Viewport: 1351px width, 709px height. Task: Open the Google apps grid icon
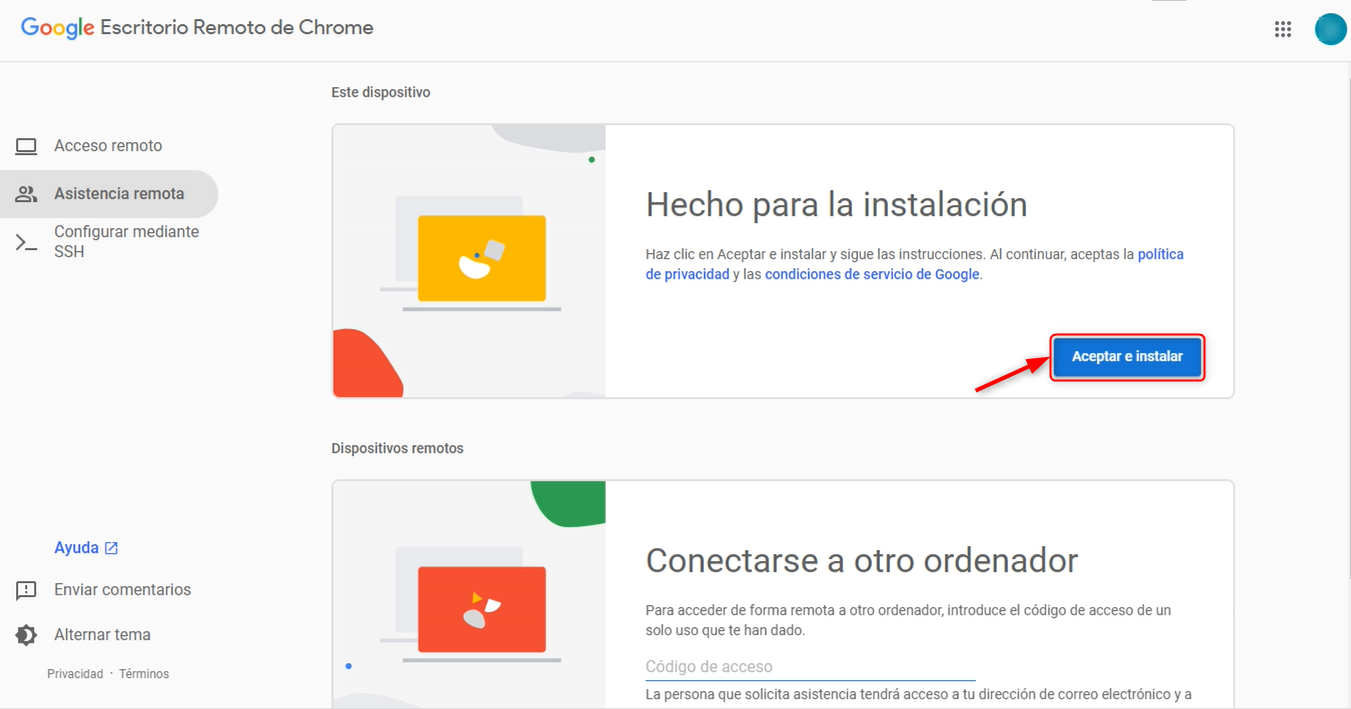(1283, 30)
